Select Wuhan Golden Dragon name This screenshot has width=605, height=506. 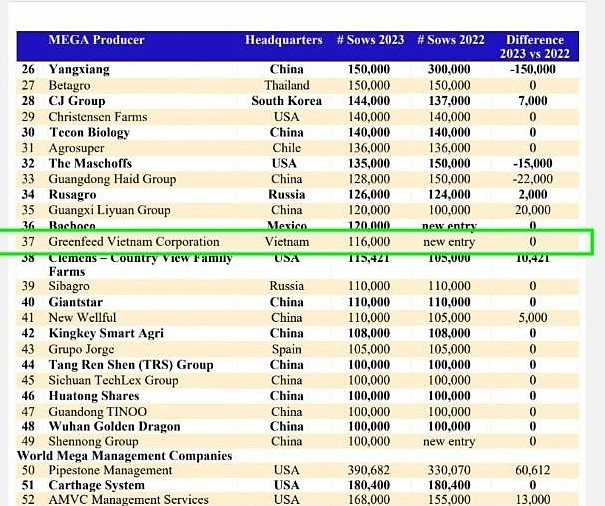(115, 426)
